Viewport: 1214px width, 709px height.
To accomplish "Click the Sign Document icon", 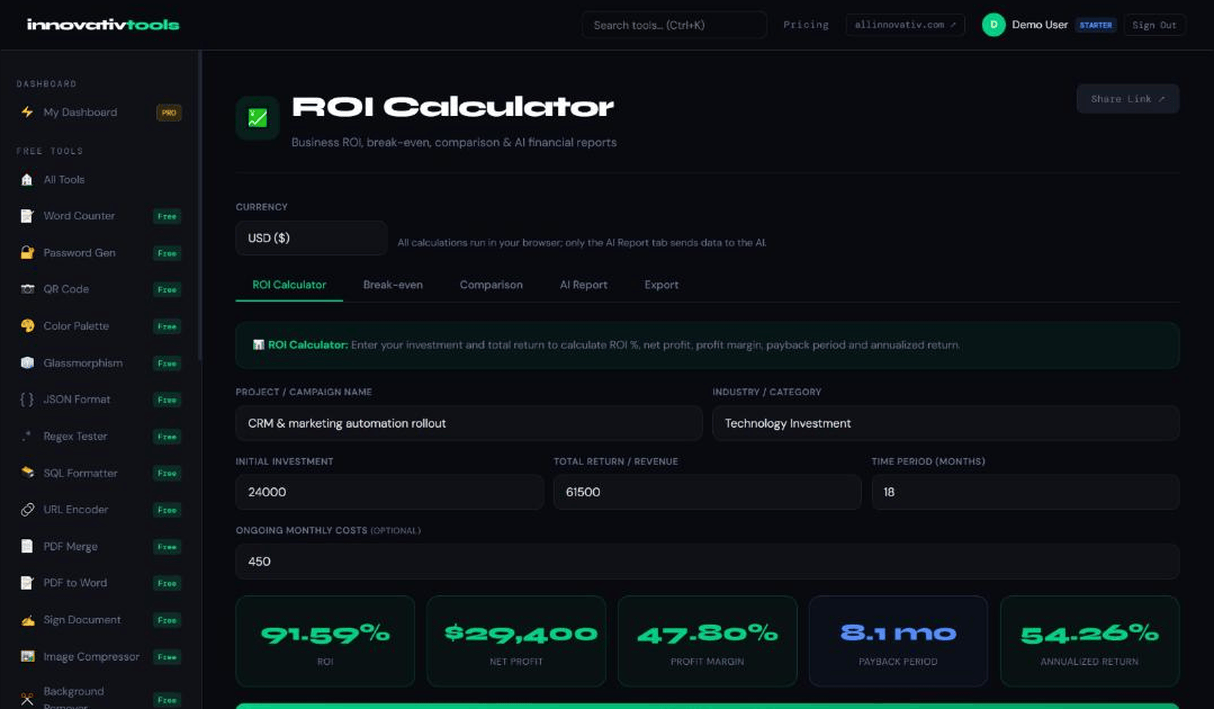I will click(x=27, y=620).
